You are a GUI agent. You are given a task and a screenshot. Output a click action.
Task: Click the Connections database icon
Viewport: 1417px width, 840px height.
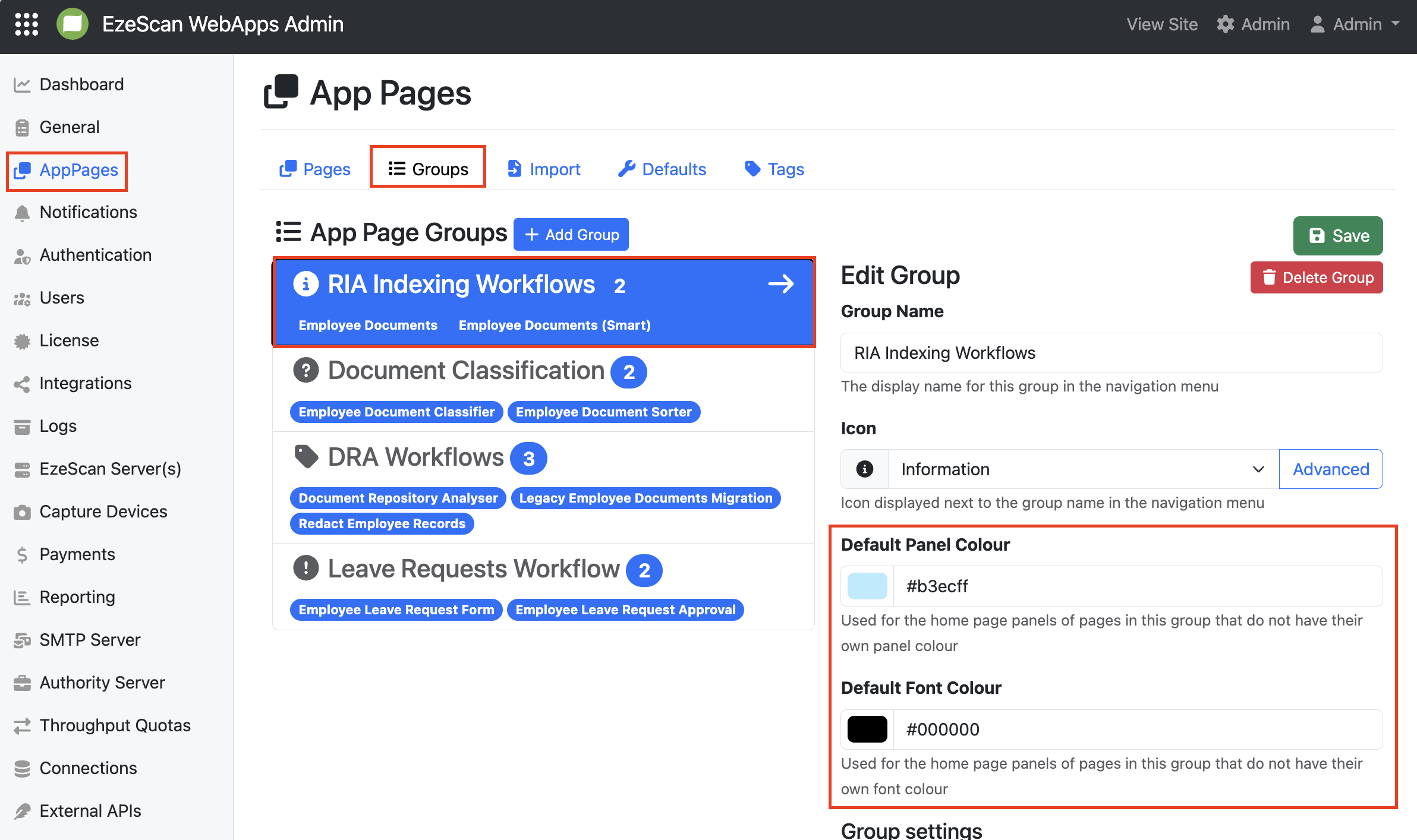(x=22, y=769)
